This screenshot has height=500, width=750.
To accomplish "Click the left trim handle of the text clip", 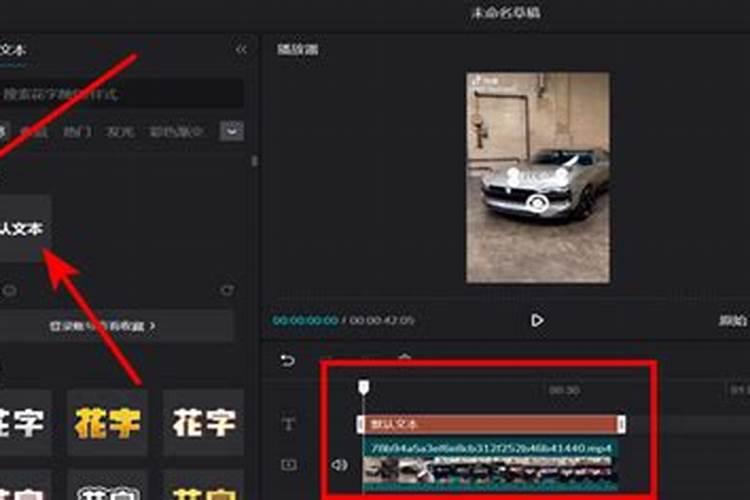I will 361,424.
